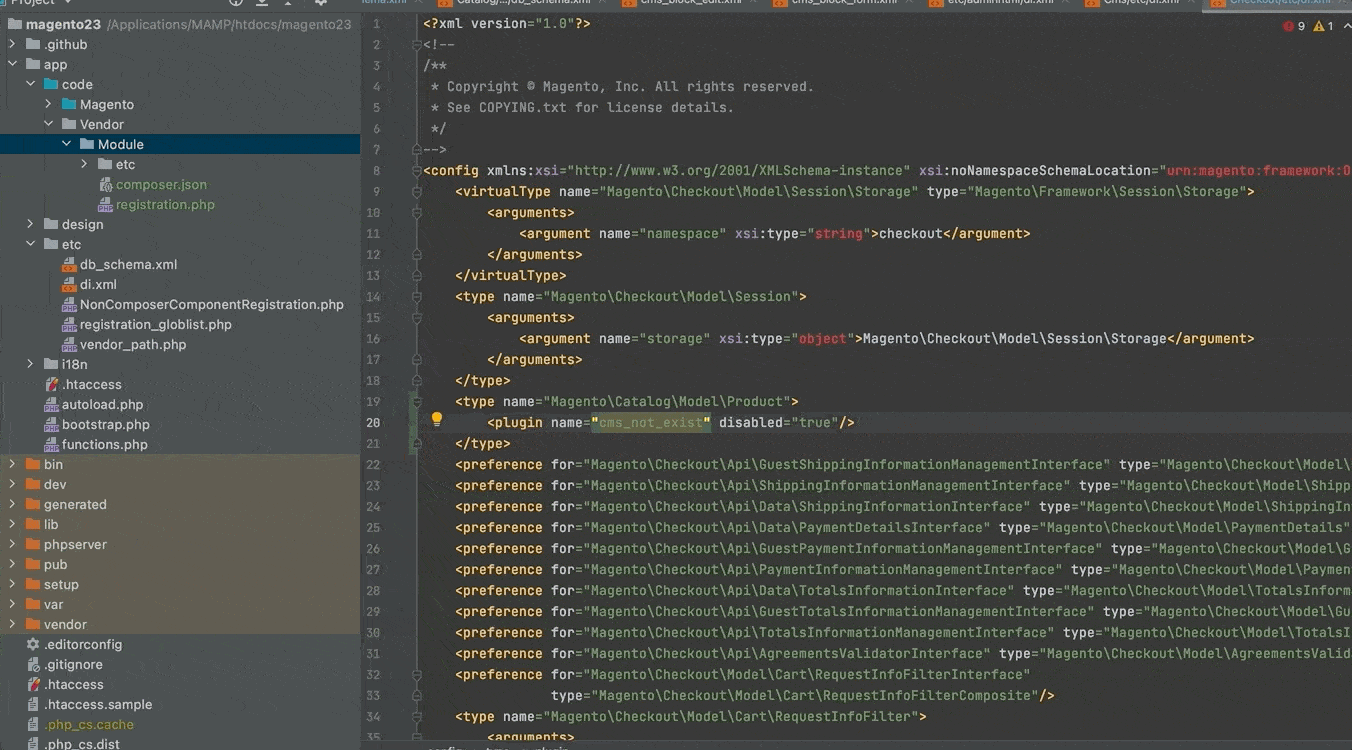Image resolution: width=1352 pixels, height=750 pixels.
Task: Click the yellow warnings indicator showing 1
Action: [x=1324, y=26]
